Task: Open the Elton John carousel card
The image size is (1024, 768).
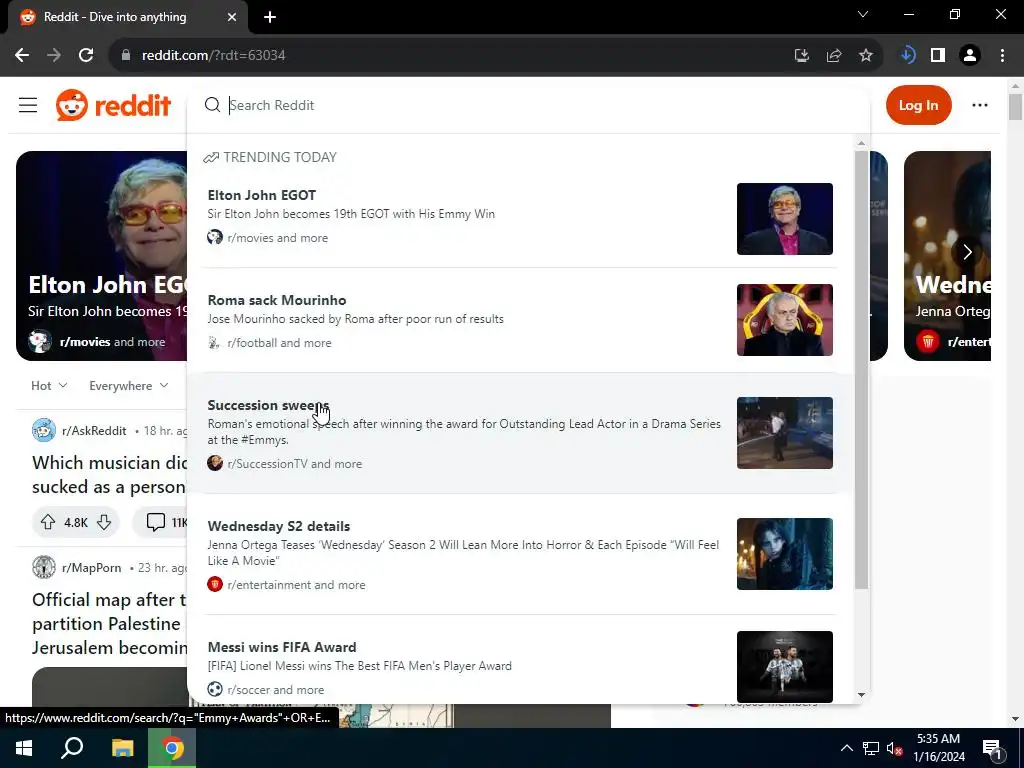Action: click(101, 256)
